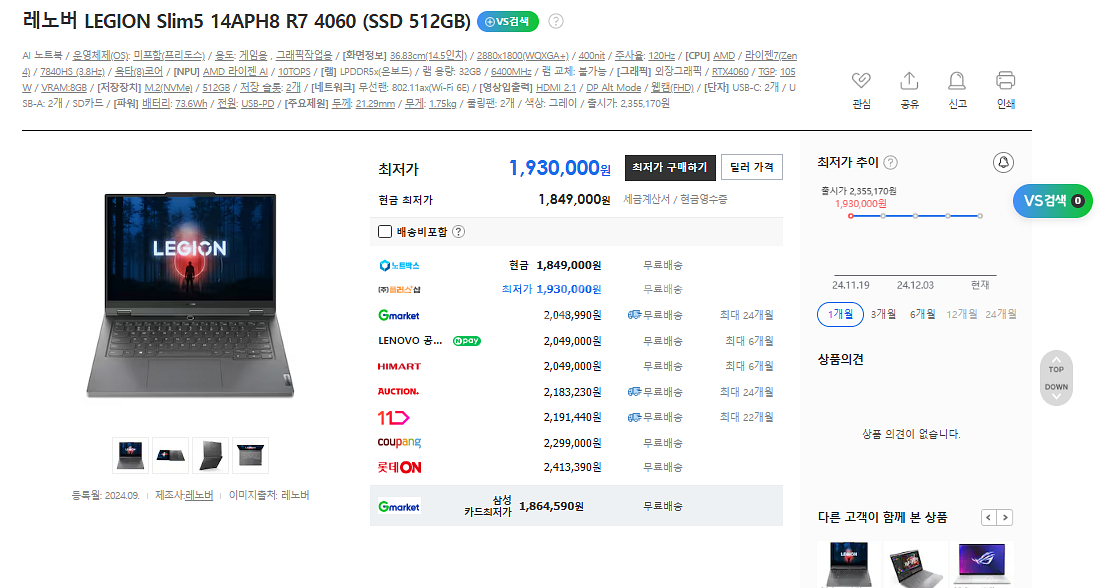The image size is (1100, 588).
Task: Toggle the 배송비포함 checkbox
Action: click(384, 232)
